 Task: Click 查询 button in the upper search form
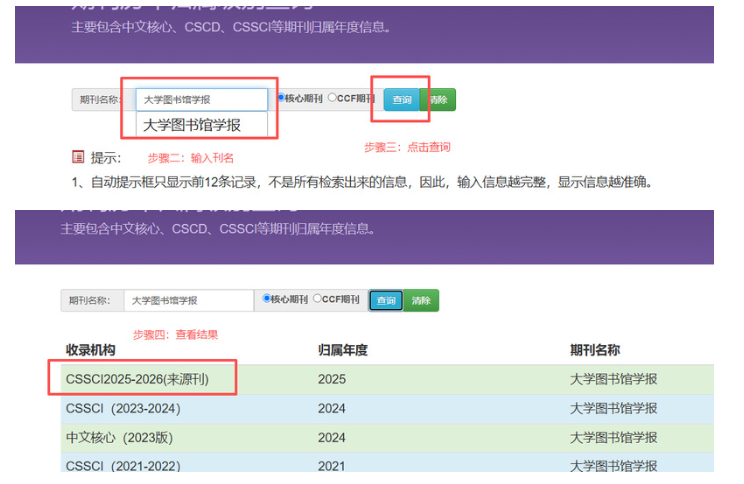coord(401,100)
